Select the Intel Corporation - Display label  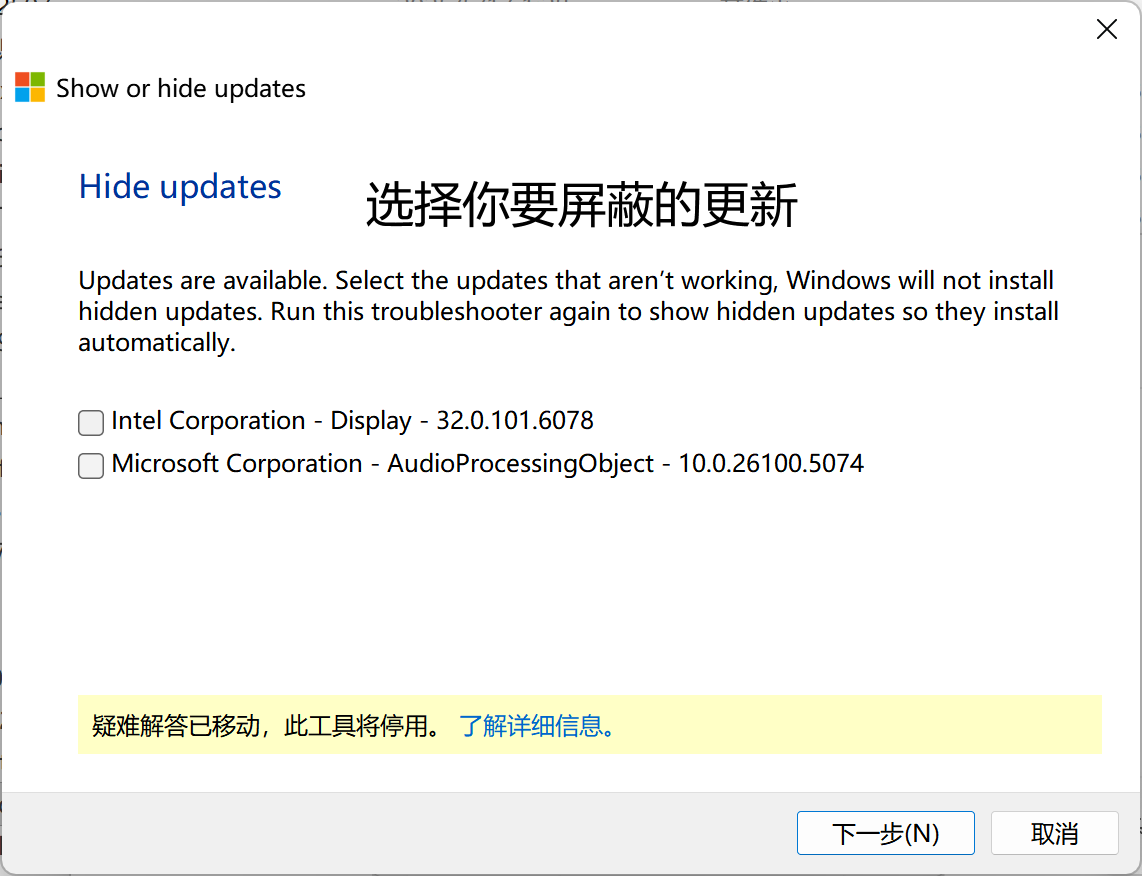pyautogui.click(x=352, y=421)
